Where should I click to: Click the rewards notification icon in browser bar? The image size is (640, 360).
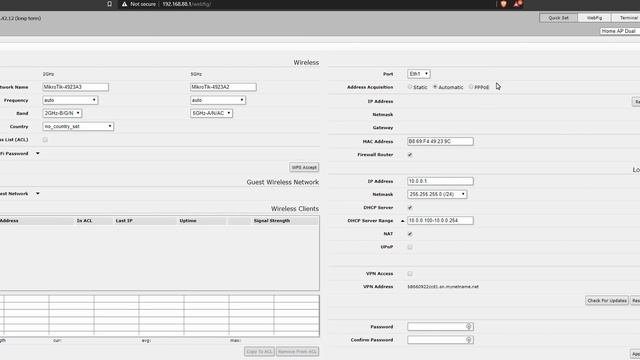click(518, 4)
